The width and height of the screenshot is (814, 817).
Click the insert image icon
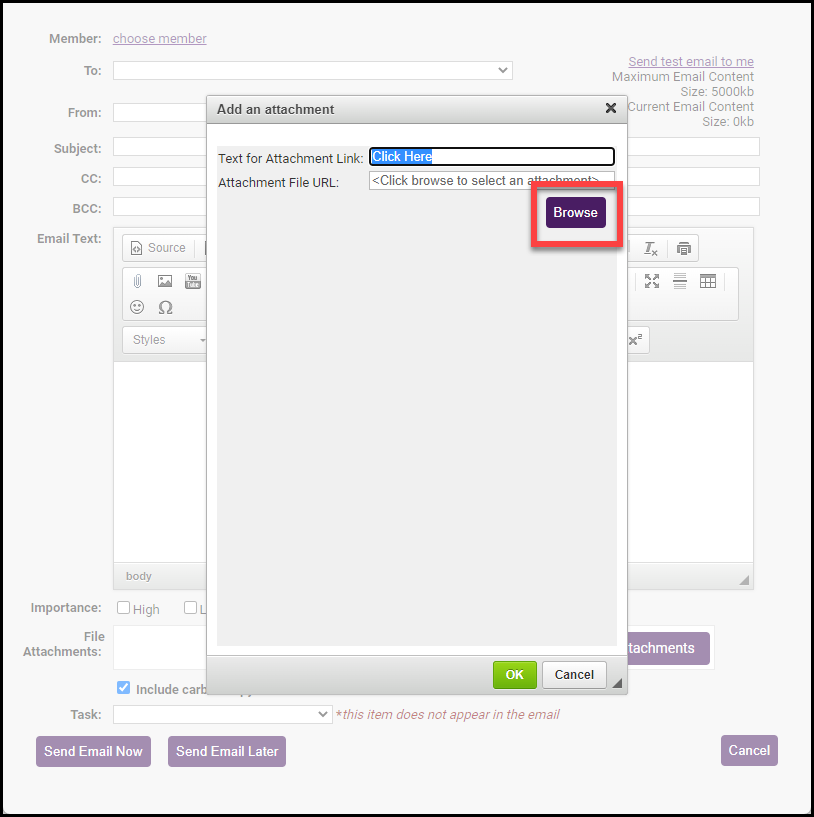(x=165, y=281)
